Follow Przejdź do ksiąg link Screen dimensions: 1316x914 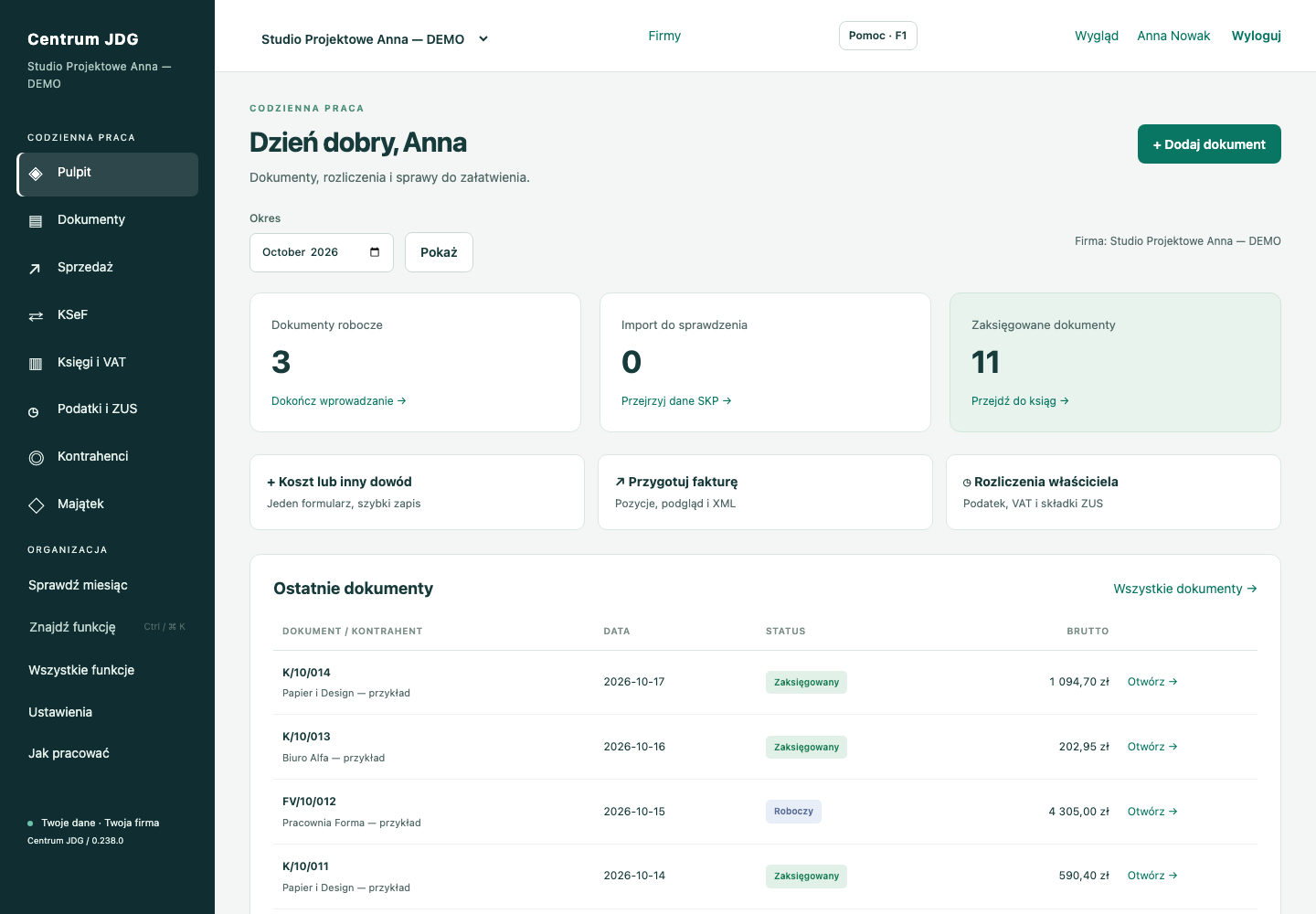click(1020, 401)
